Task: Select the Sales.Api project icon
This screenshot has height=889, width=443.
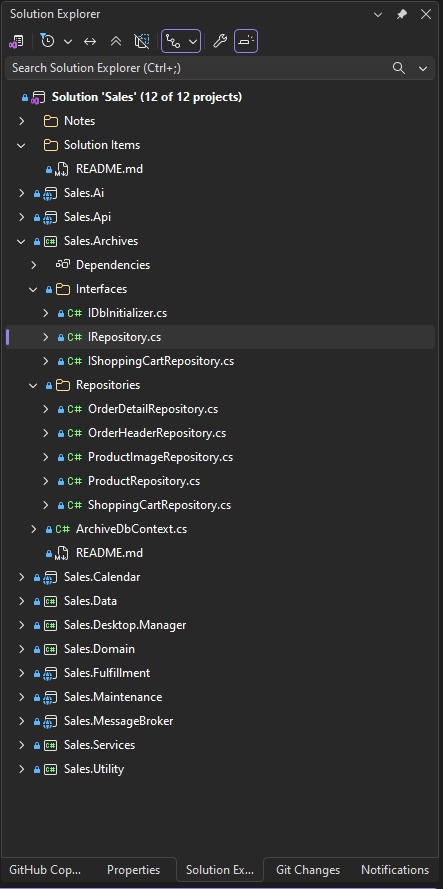Action: coord(50,217)
